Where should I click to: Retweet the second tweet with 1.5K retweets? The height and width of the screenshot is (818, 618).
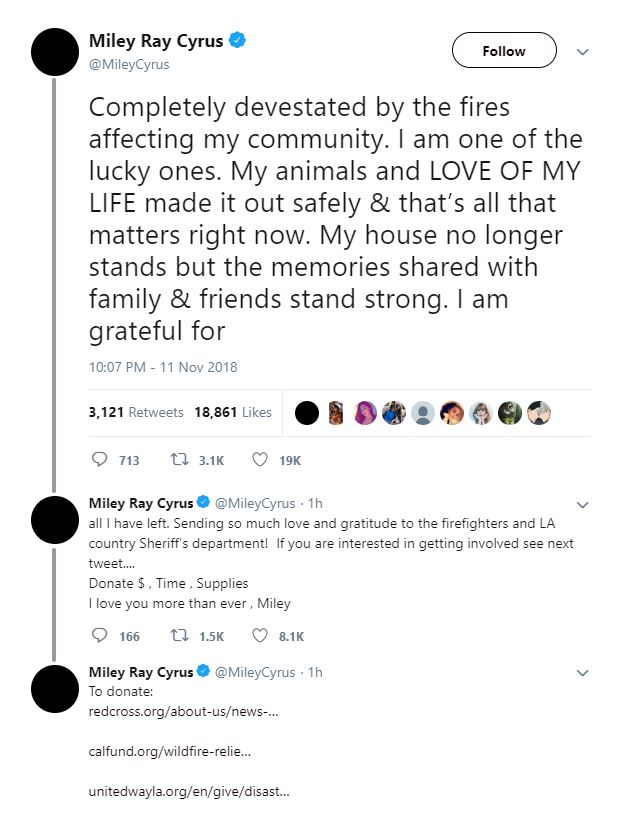(183, 635)
